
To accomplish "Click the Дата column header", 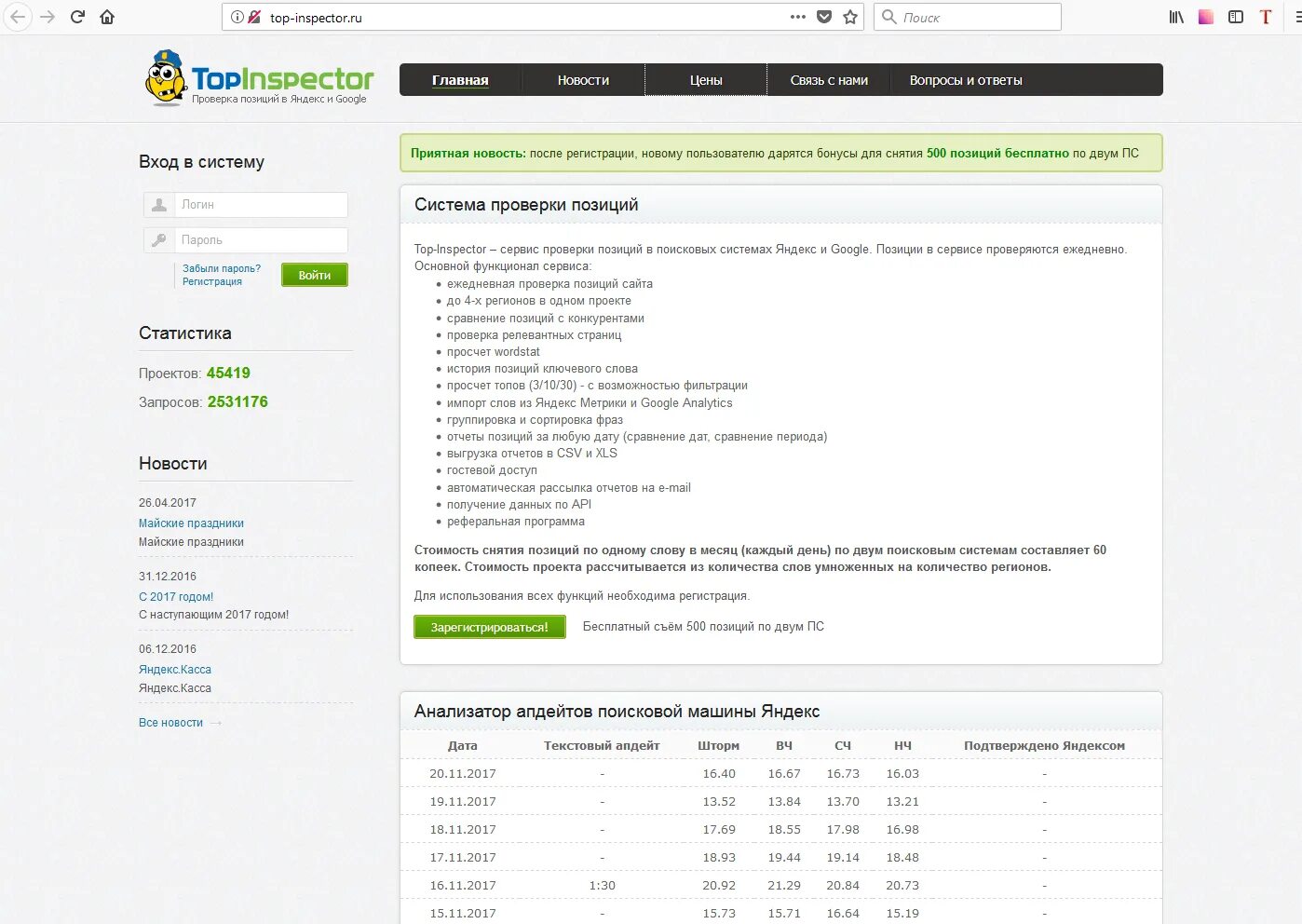I will tap(463, 745).
